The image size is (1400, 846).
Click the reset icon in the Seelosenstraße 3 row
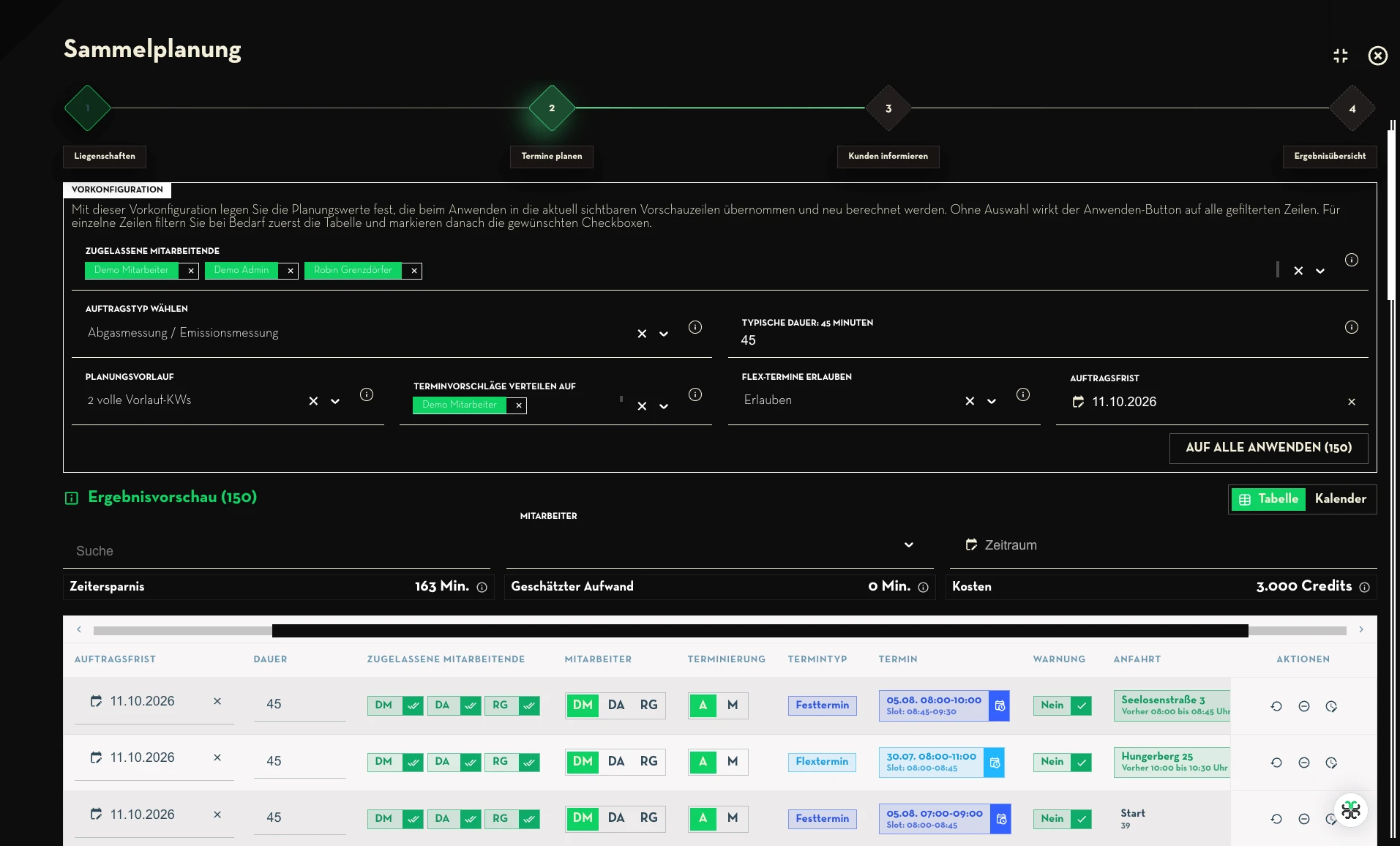tap(1276, 706)
